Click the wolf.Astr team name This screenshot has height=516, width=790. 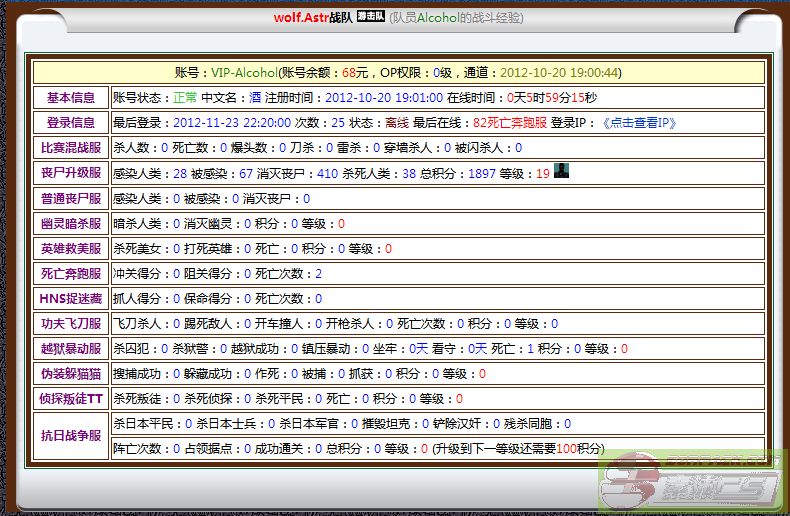click(x=301, y=18)
